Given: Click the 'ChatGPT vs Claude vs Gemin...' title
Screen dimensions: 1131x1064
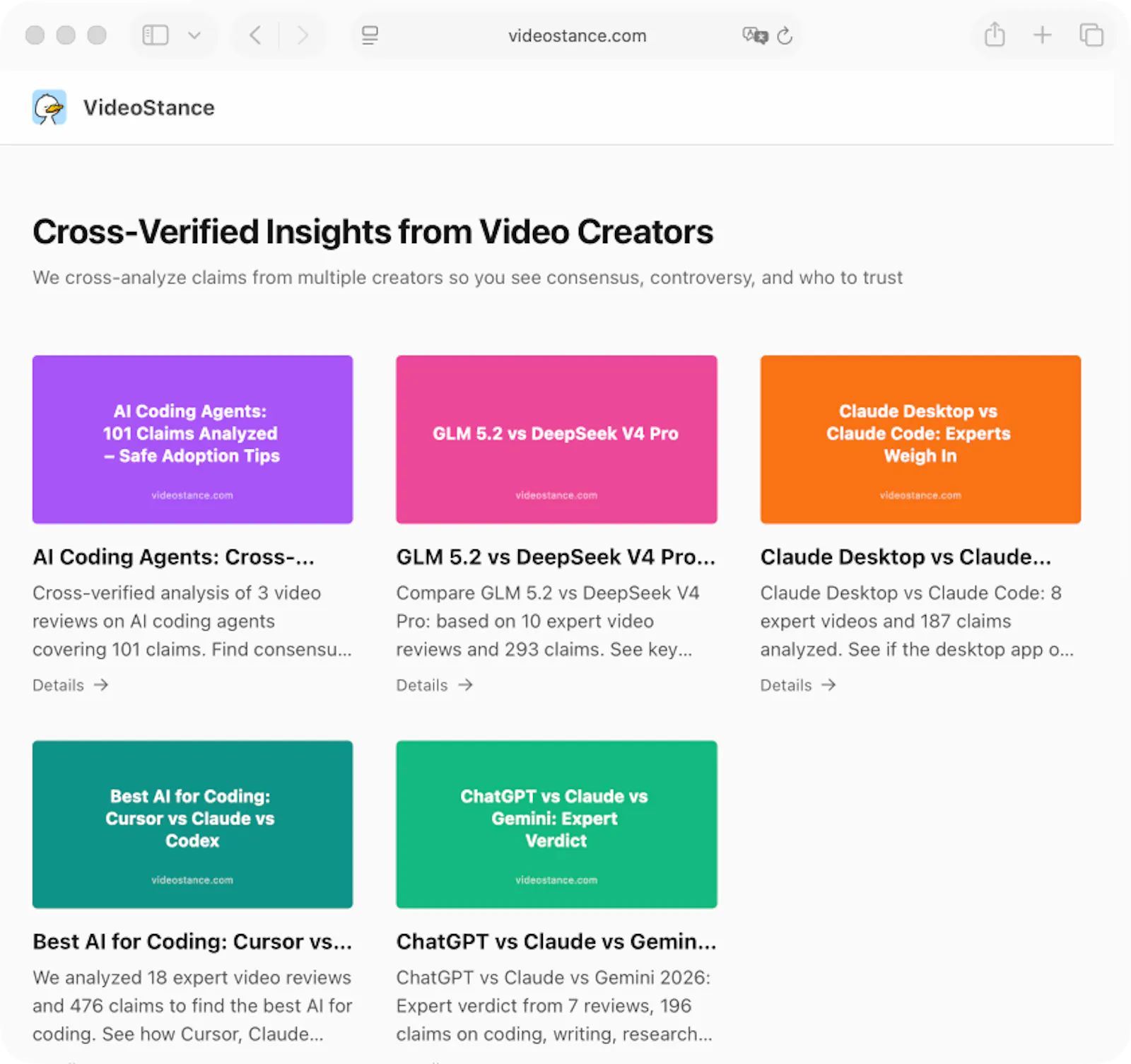Looking at the screenshot, I should (x=556, y=942).
